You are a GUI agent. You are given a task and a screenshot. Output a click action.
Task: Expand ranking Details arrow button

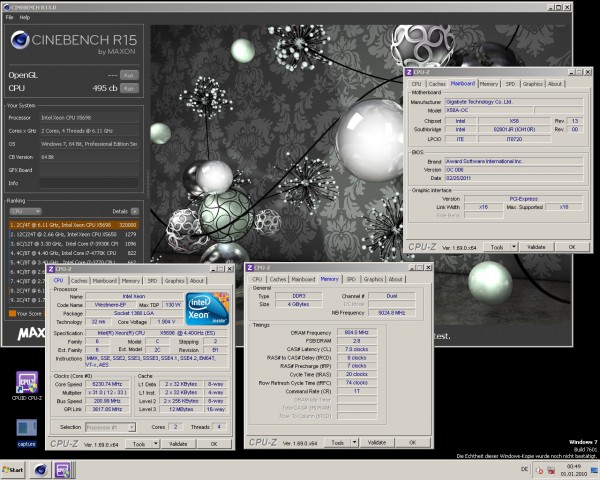pyautogui.click(x=135, y=211)
